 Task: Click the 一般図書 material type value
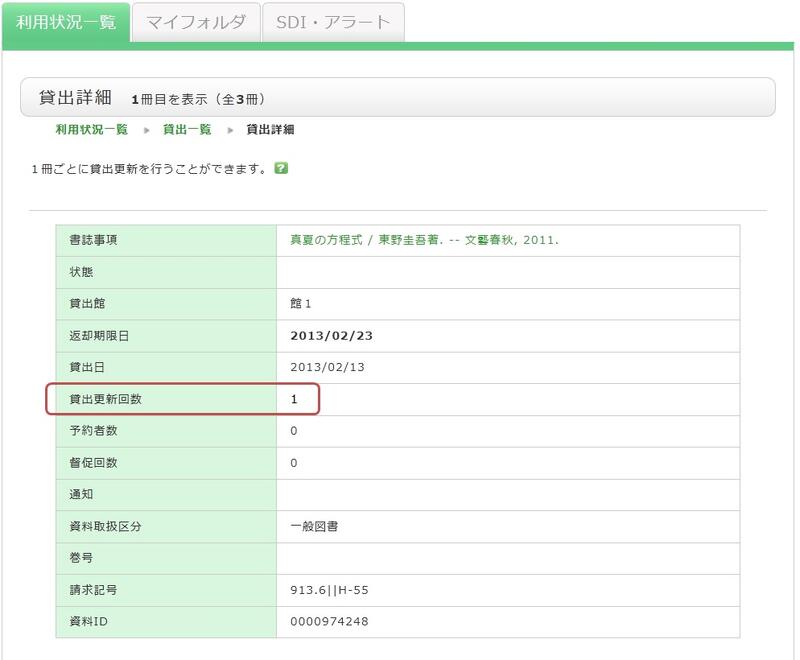pos(314,526)
